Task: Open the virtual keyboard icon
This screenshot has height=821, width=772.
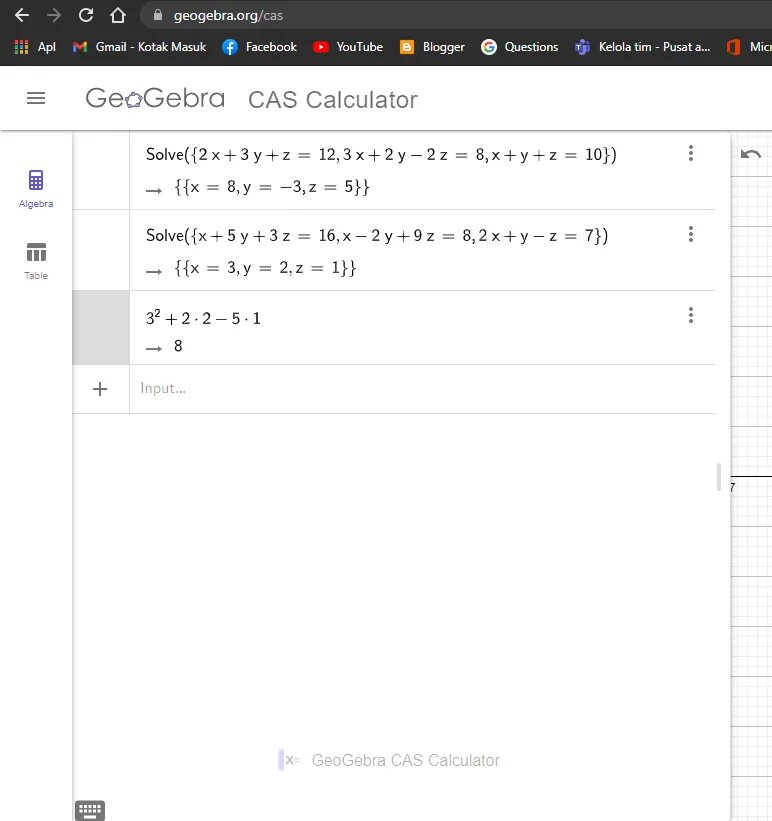Action: (89, 810)
